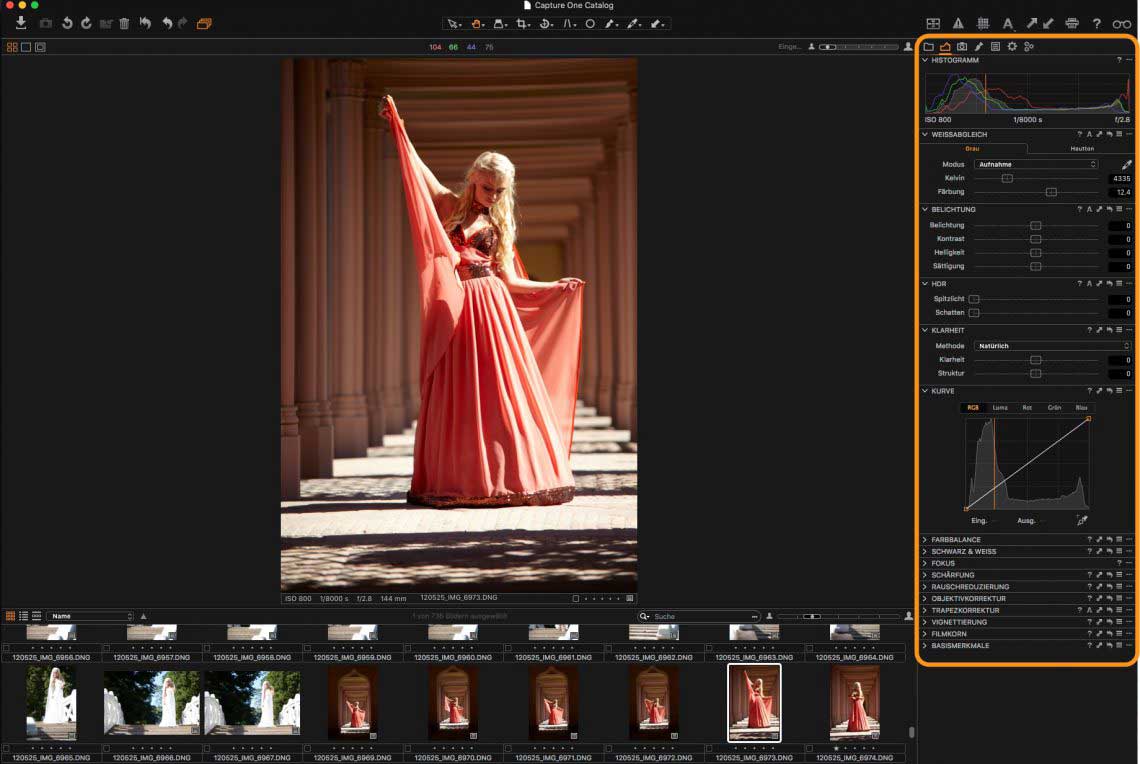Click the Import images icon
The width and height of the screenshot is (1140, 764).
pos(20,23)
